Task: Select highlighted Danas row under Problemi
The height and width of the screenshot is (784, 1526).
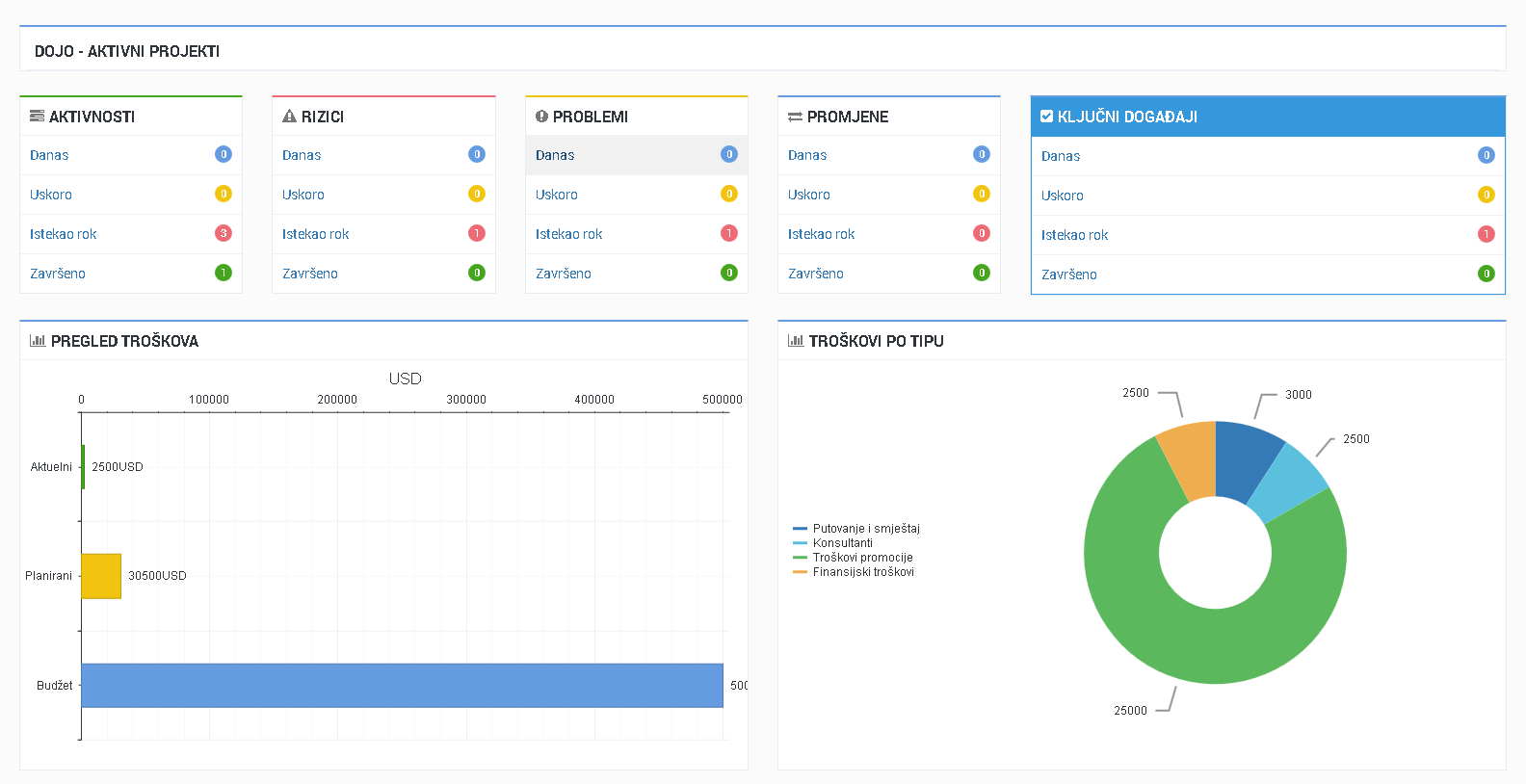Action: 637,155
